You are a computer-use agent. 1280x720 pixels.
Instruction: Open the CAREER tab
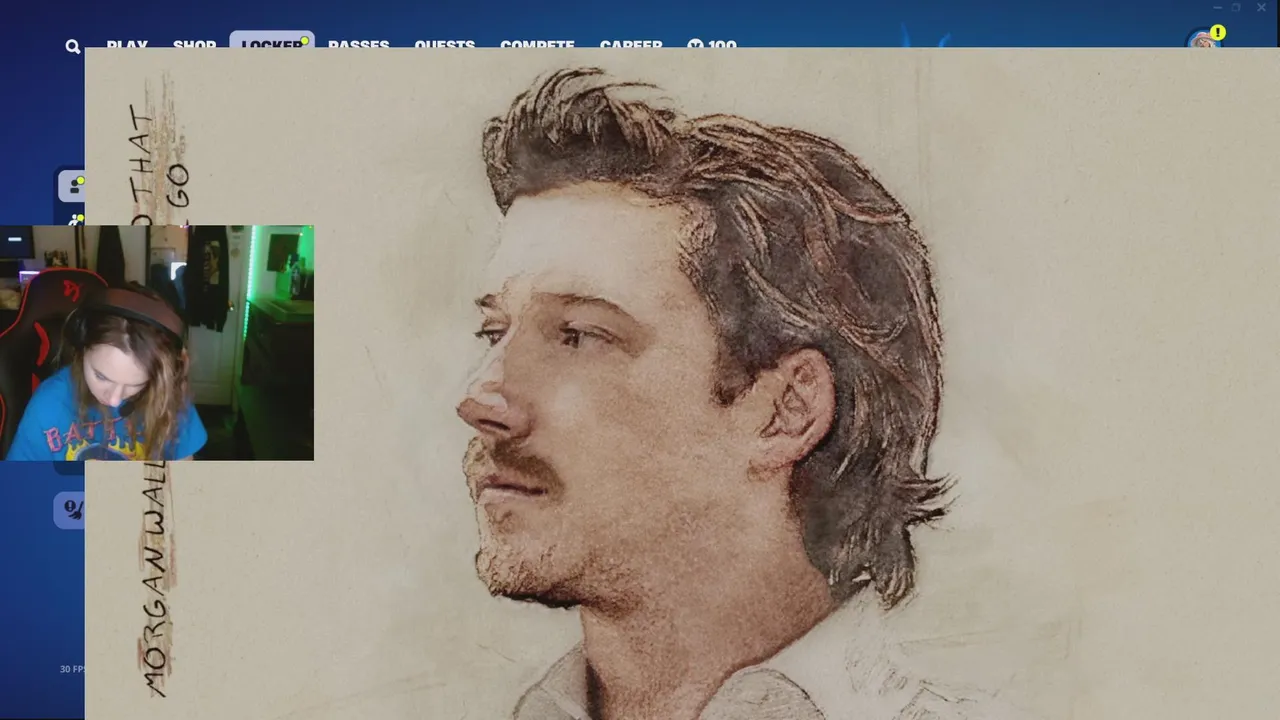click(x=631, y=44)
